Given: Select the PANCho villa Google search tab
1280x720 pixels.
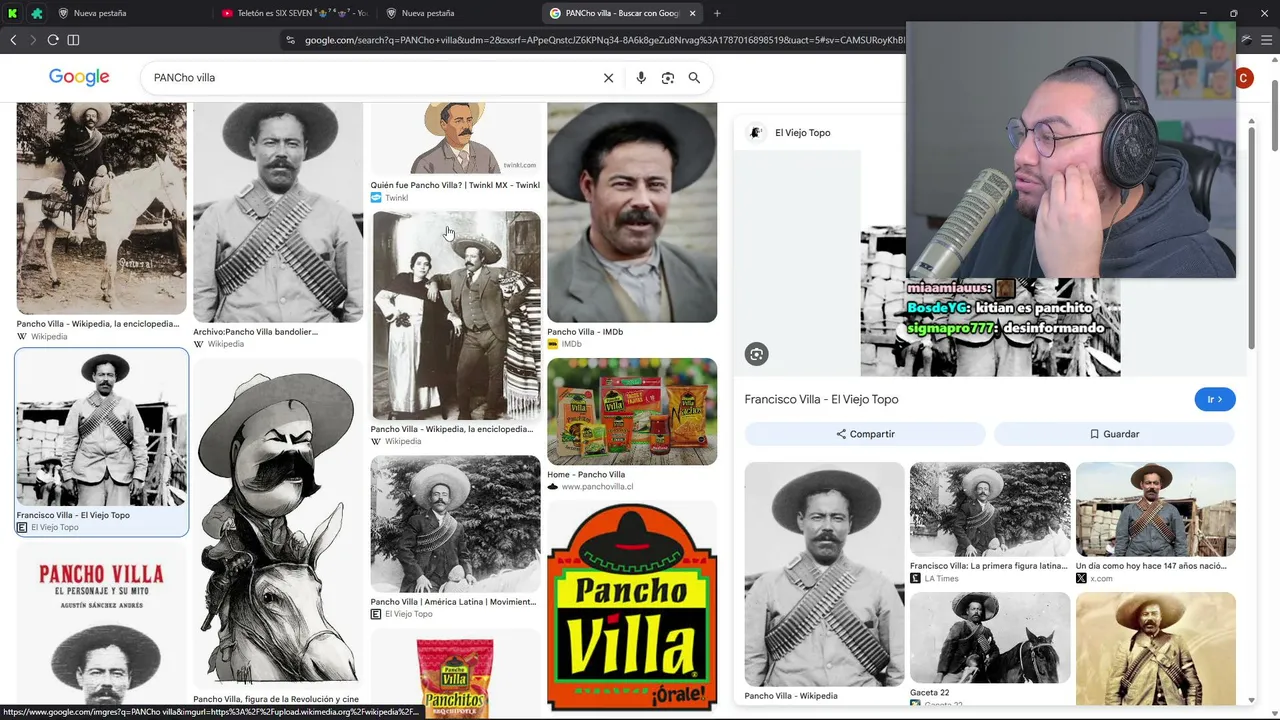Looking at the screenshot, I should click(x=622, y=13).
